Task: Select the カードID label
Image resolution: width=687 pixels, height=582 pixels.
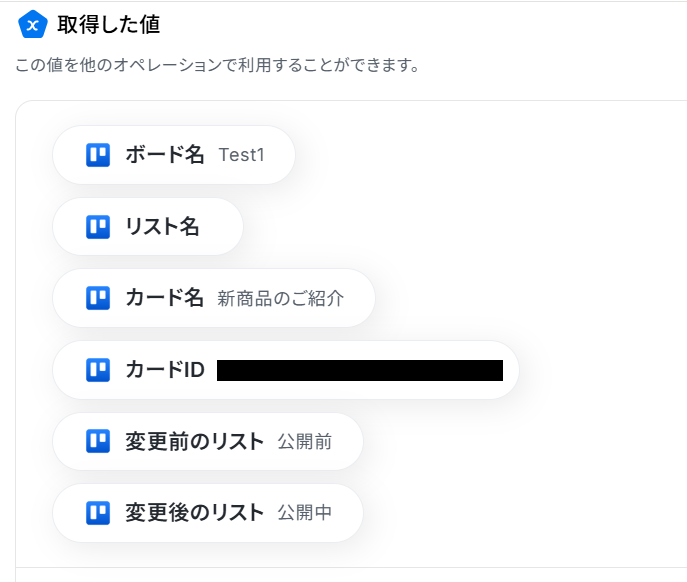Action: (164, 370)
